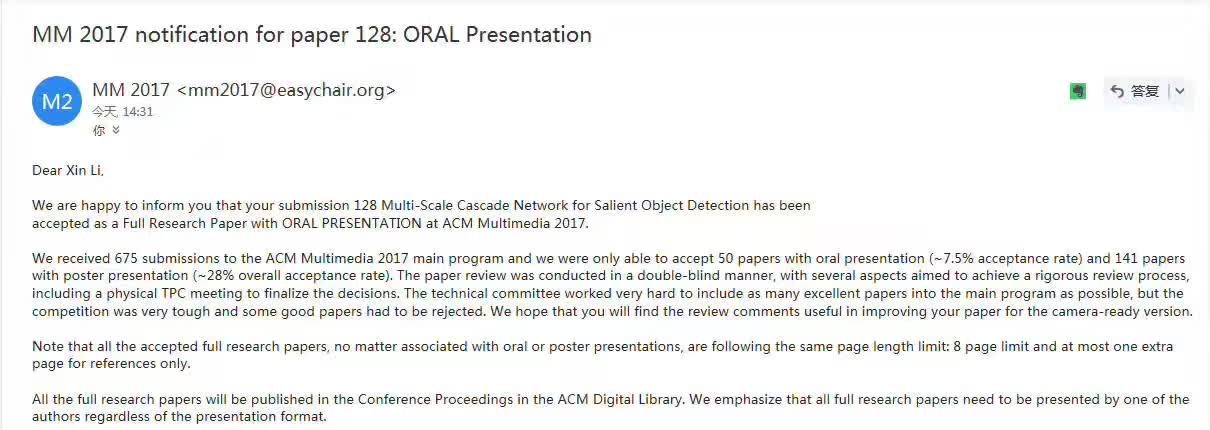Image resolution: width=1210 pixels, height=430 pixels.
Task: Click the greeting line Dear Xin Li
Action: point(68,170)
